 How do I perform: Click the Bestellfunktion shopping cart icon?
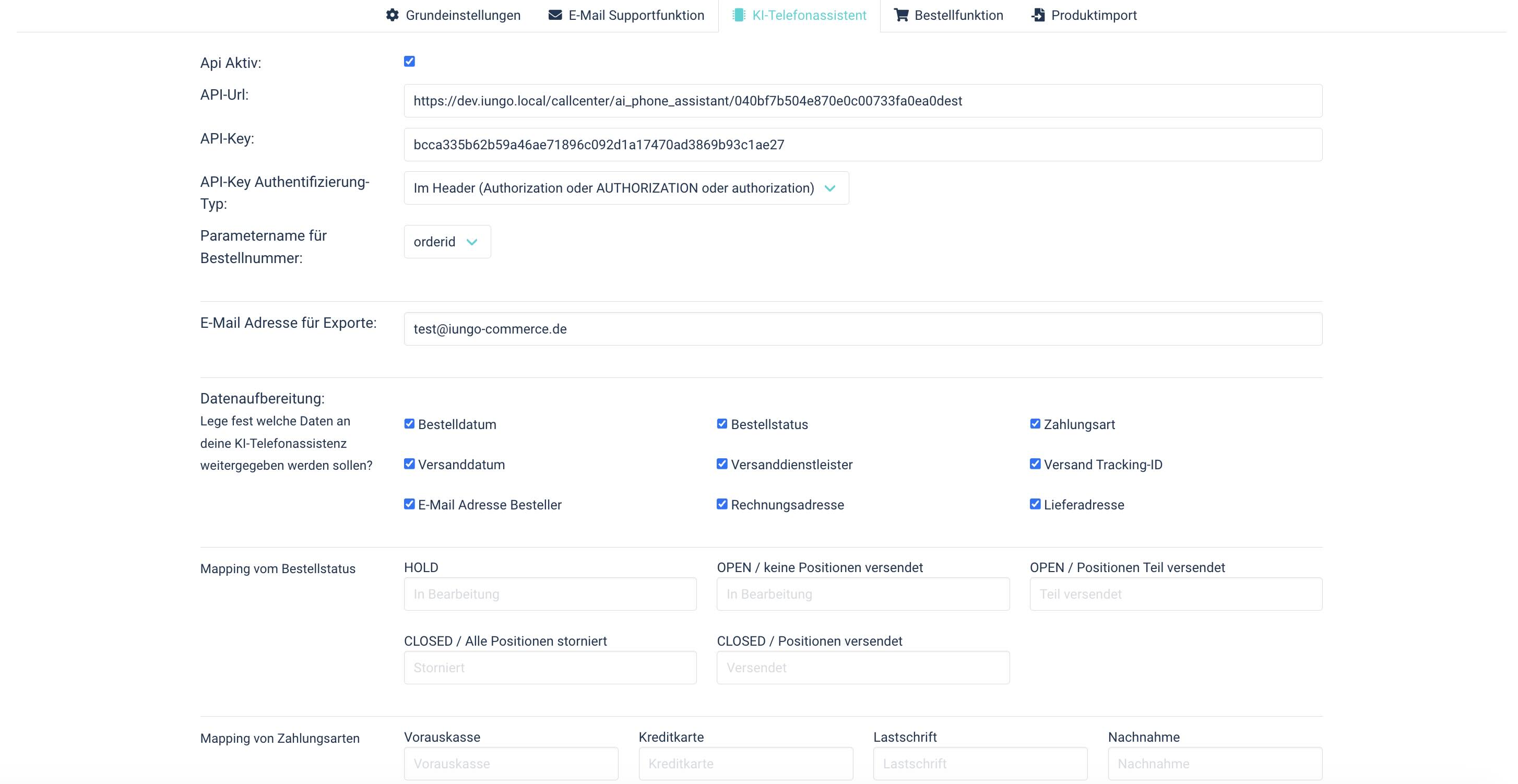[901, 15]
